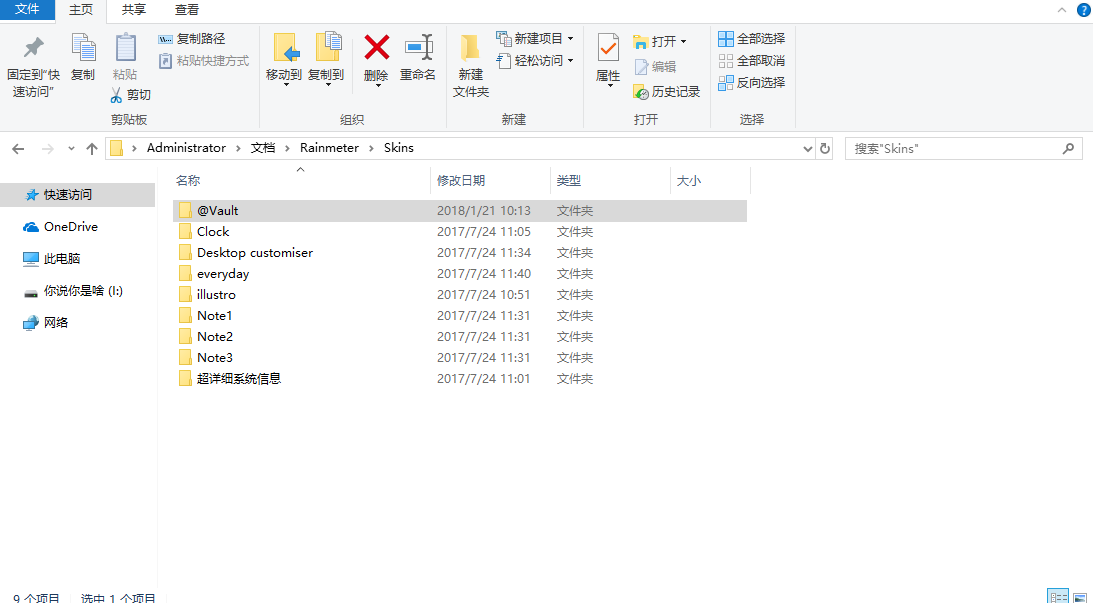The image size is (1093, 603).
Task: Open Help with the blue question icon
Action: coord(1084,10)
